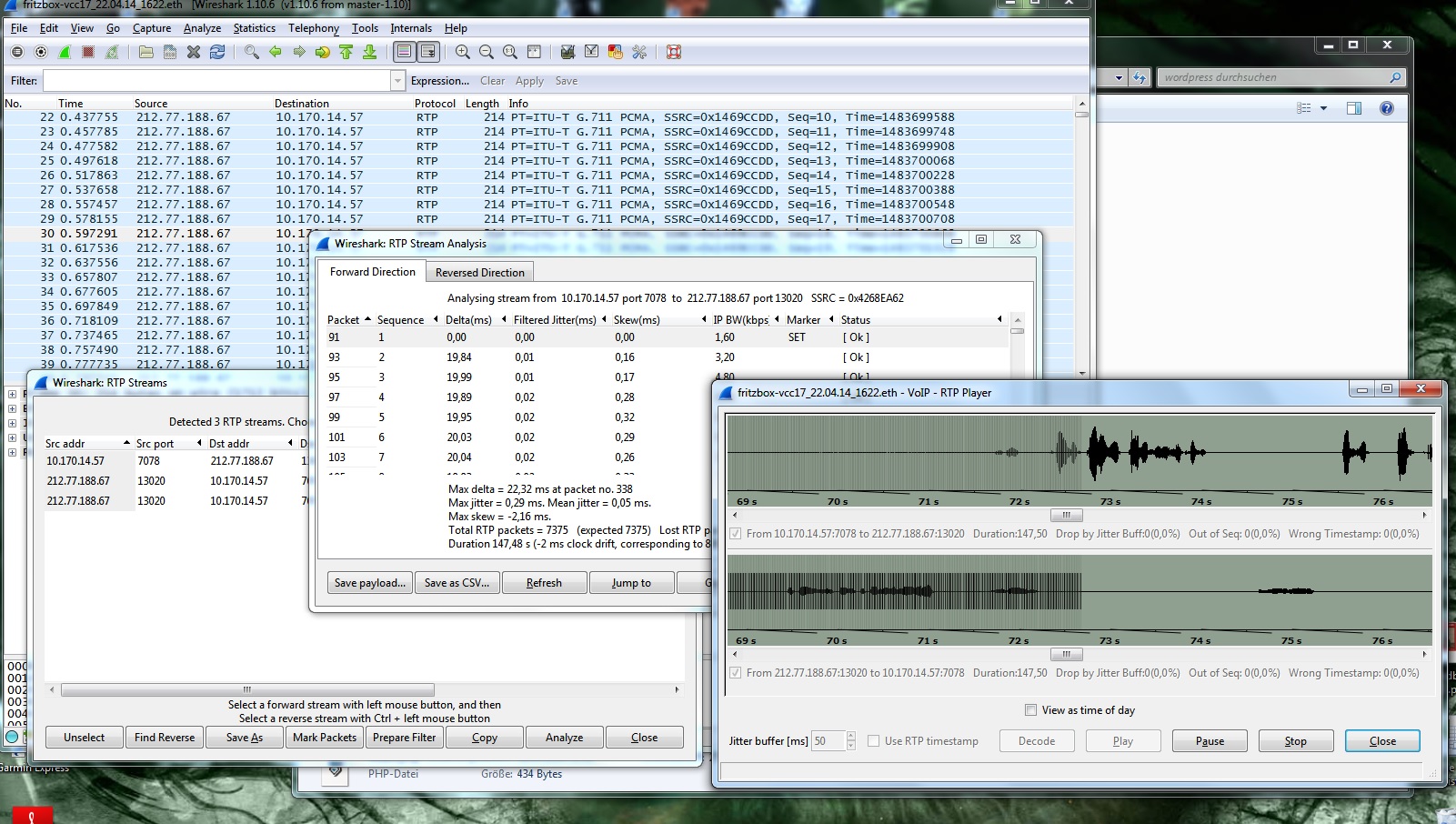Expand the fourth packet details tree node
1456x824 pixels.
point(12,437)
